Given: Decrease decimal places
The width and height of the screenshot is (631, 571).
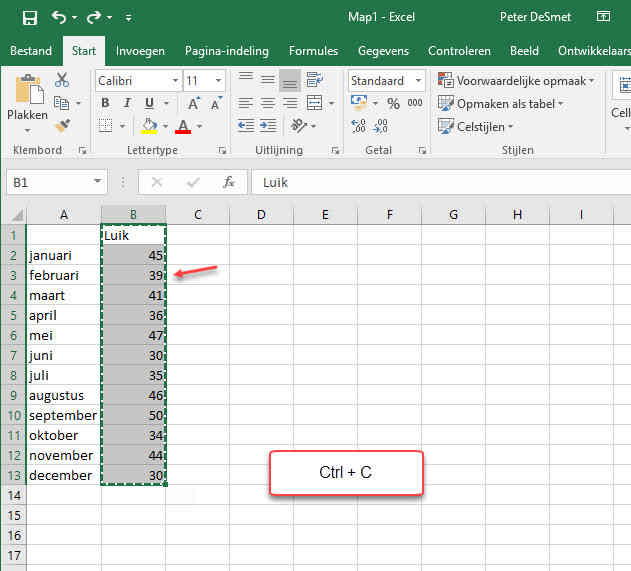Looking at the screenshot, I should pyautogui.click(x=380, y=126).
